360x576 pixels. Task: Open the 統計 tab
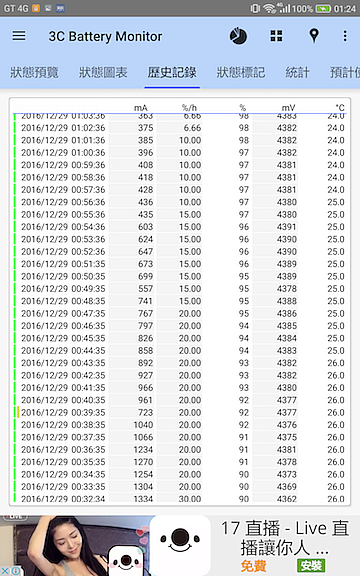298,72
